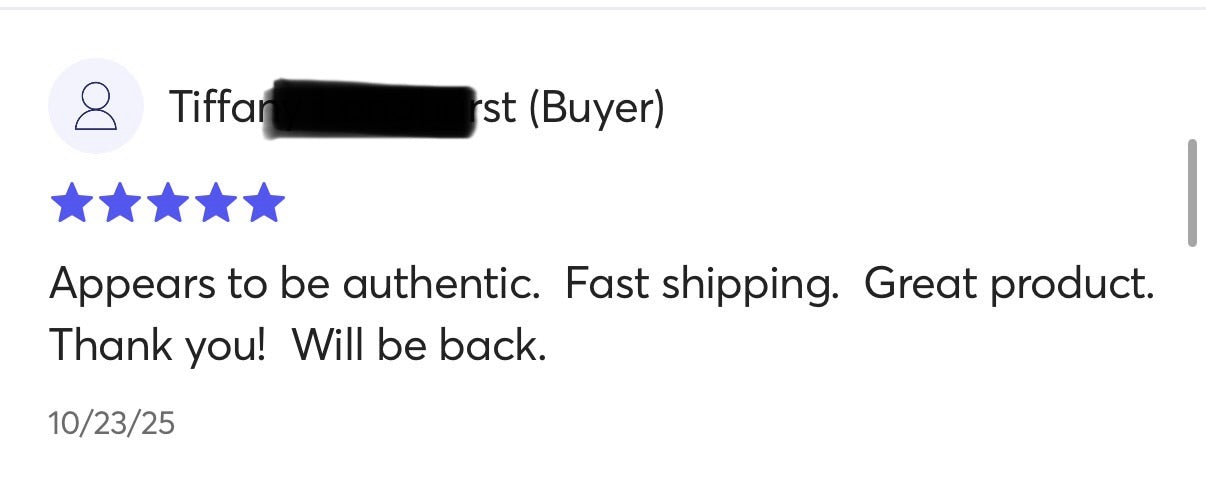Click the reviewer's profile avatar icon
The height and width of the screenshot is (487, 1206).
point(96,106)
